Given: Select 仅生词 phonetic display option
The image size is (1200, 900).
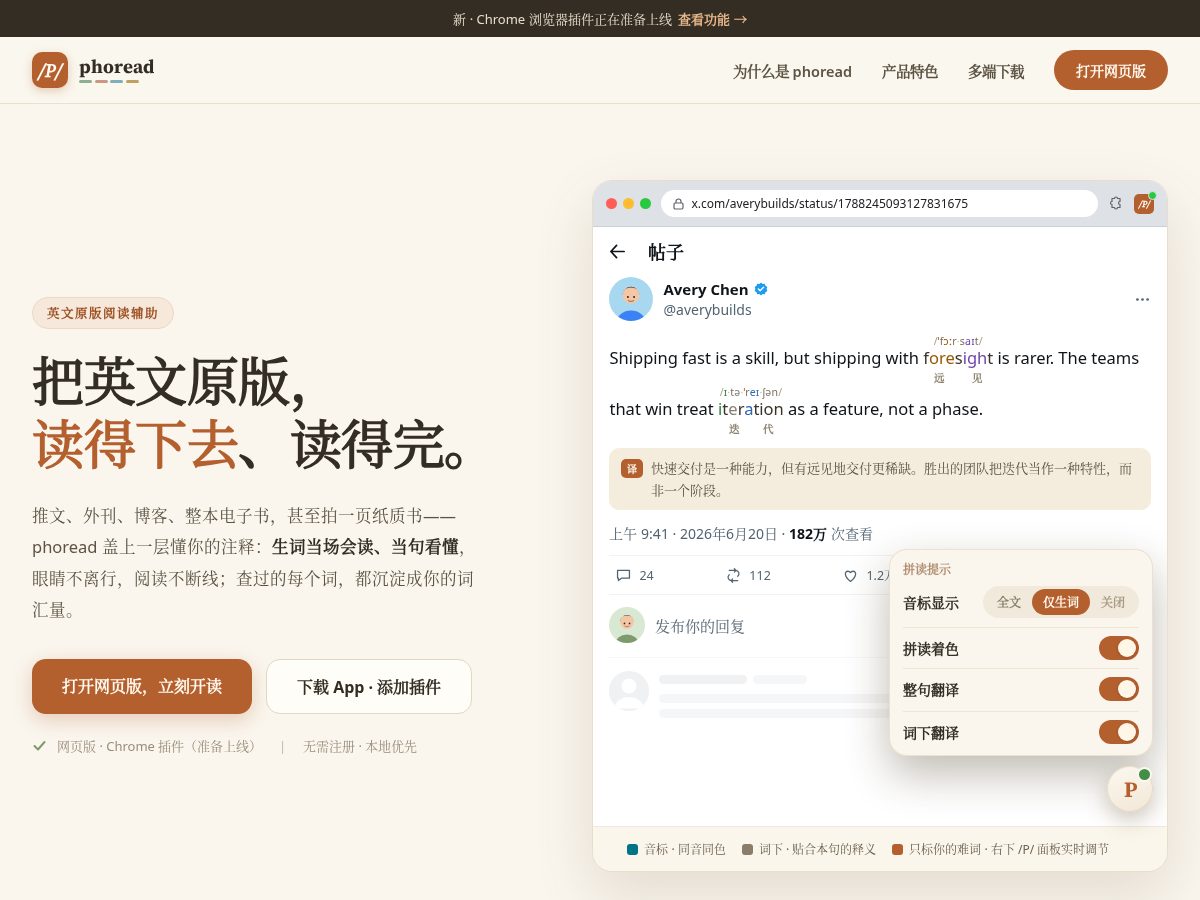Looking at the screenshot, I should (1061, 602).
